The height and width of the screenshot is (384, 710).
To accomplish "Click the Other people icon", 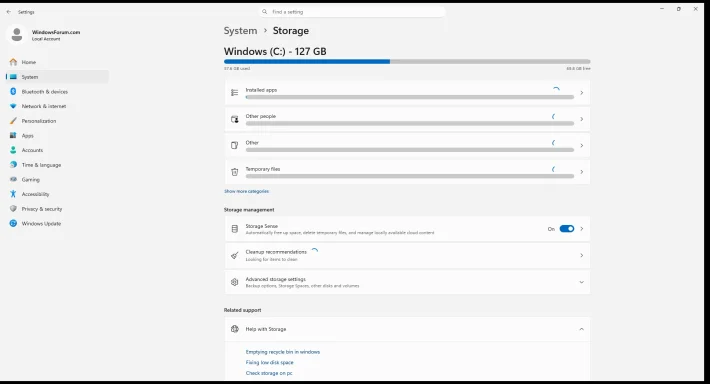I will click(235, 119).
